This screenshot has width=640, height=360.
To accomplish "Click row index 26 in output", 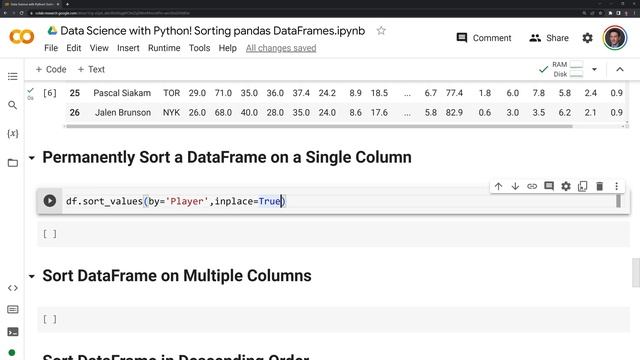I will click(75, 113).
